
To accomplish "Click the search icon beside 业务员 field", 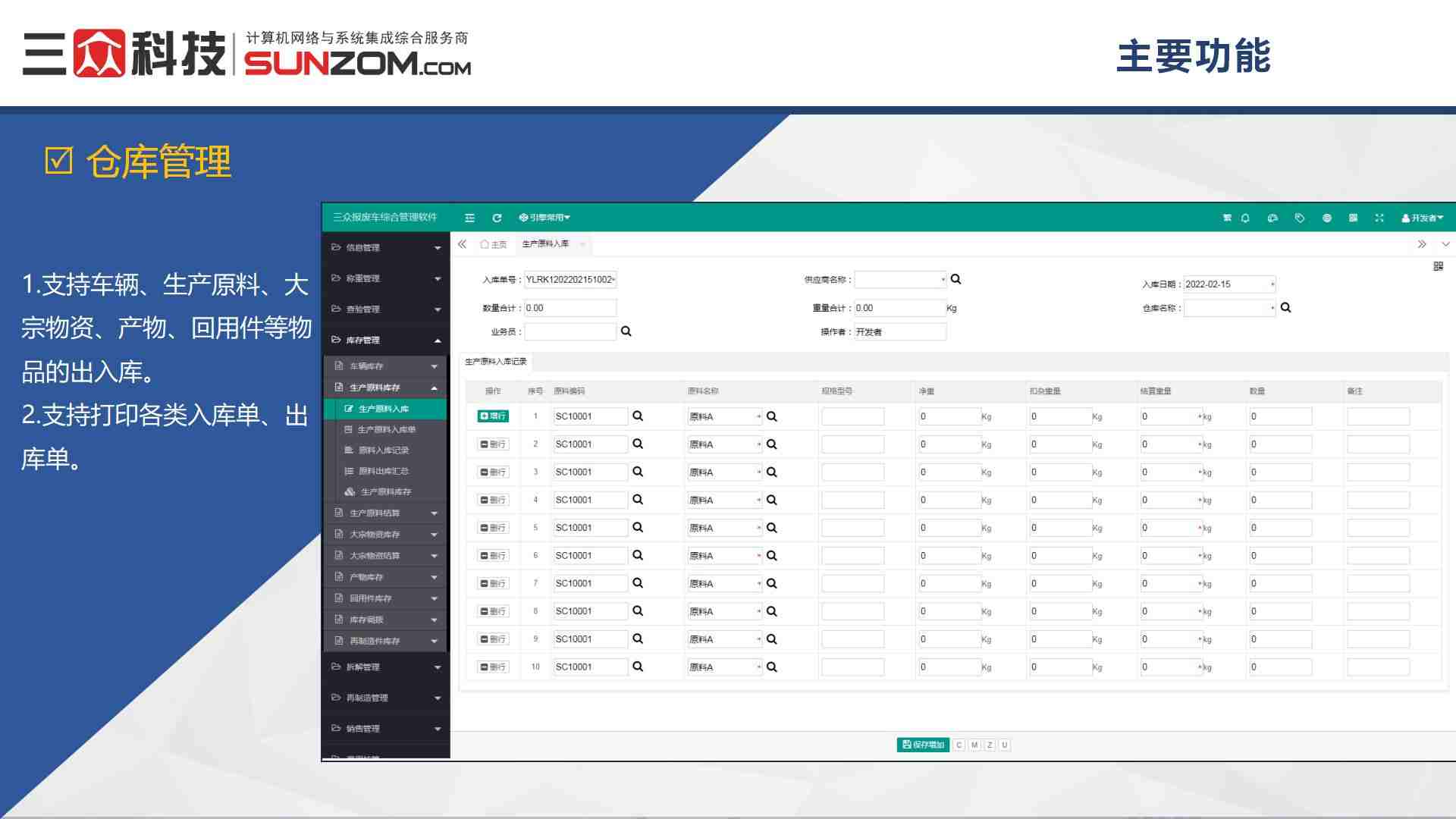I will [x=626, y=331].
